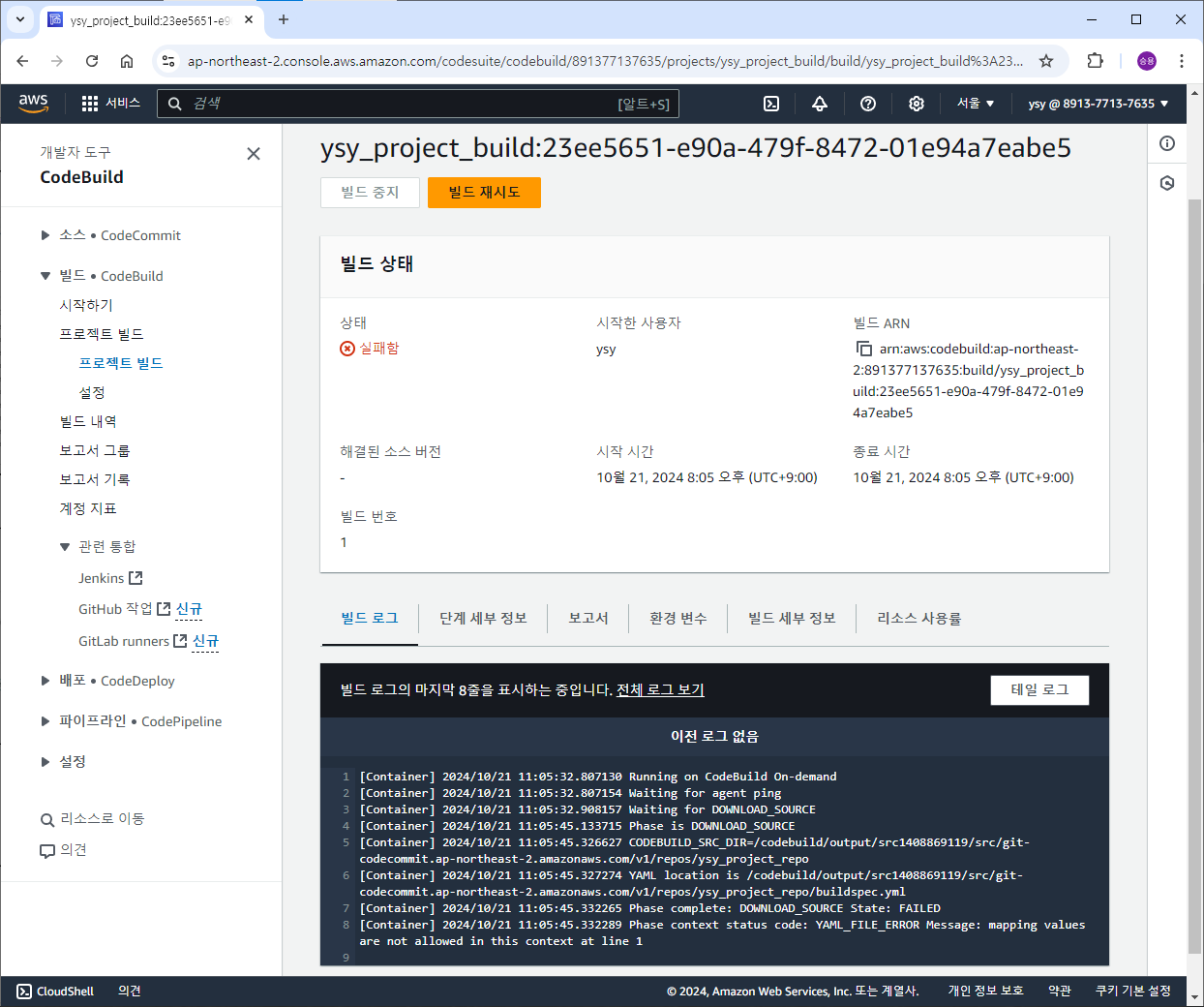
Task: Click the 빌드 재시도 button
Action: 484,193
